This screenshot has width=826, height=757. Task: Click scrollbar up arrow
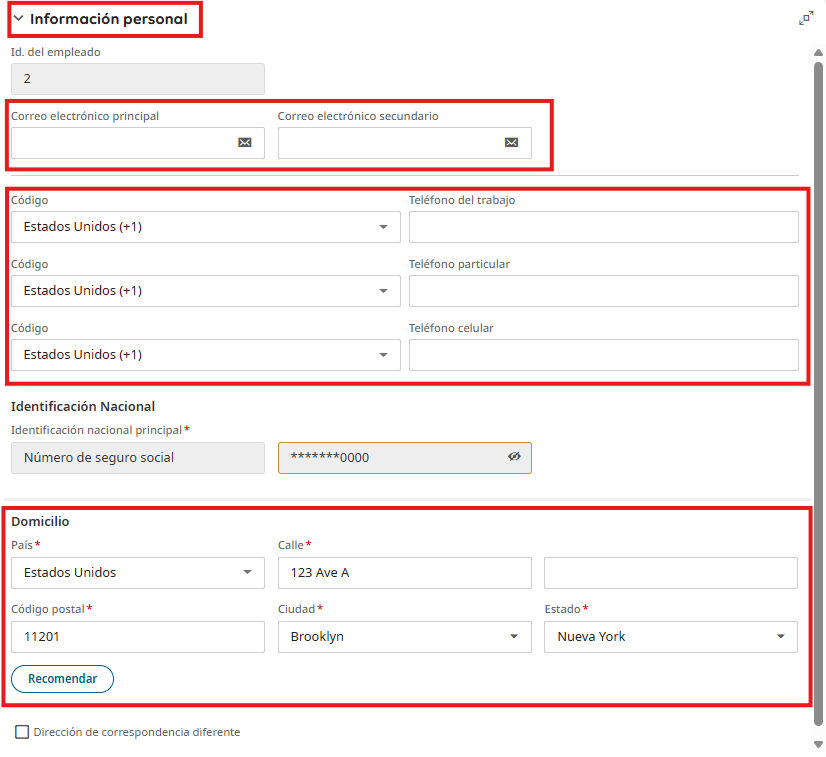(x=818, y=53)
